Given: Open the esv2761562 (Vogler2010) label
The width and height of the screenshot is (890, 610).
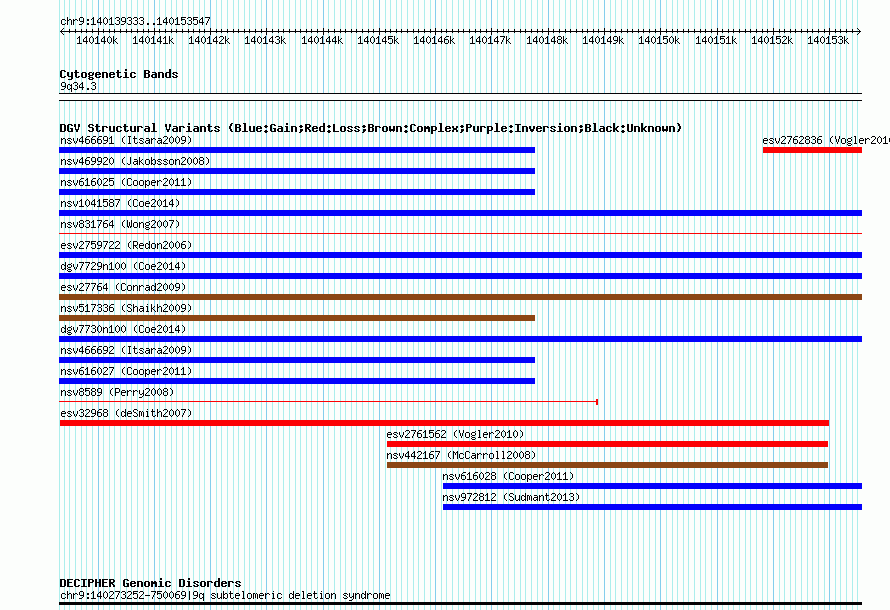Looking at the screenshot, I should pyautogui.click(x=455, y=434).
